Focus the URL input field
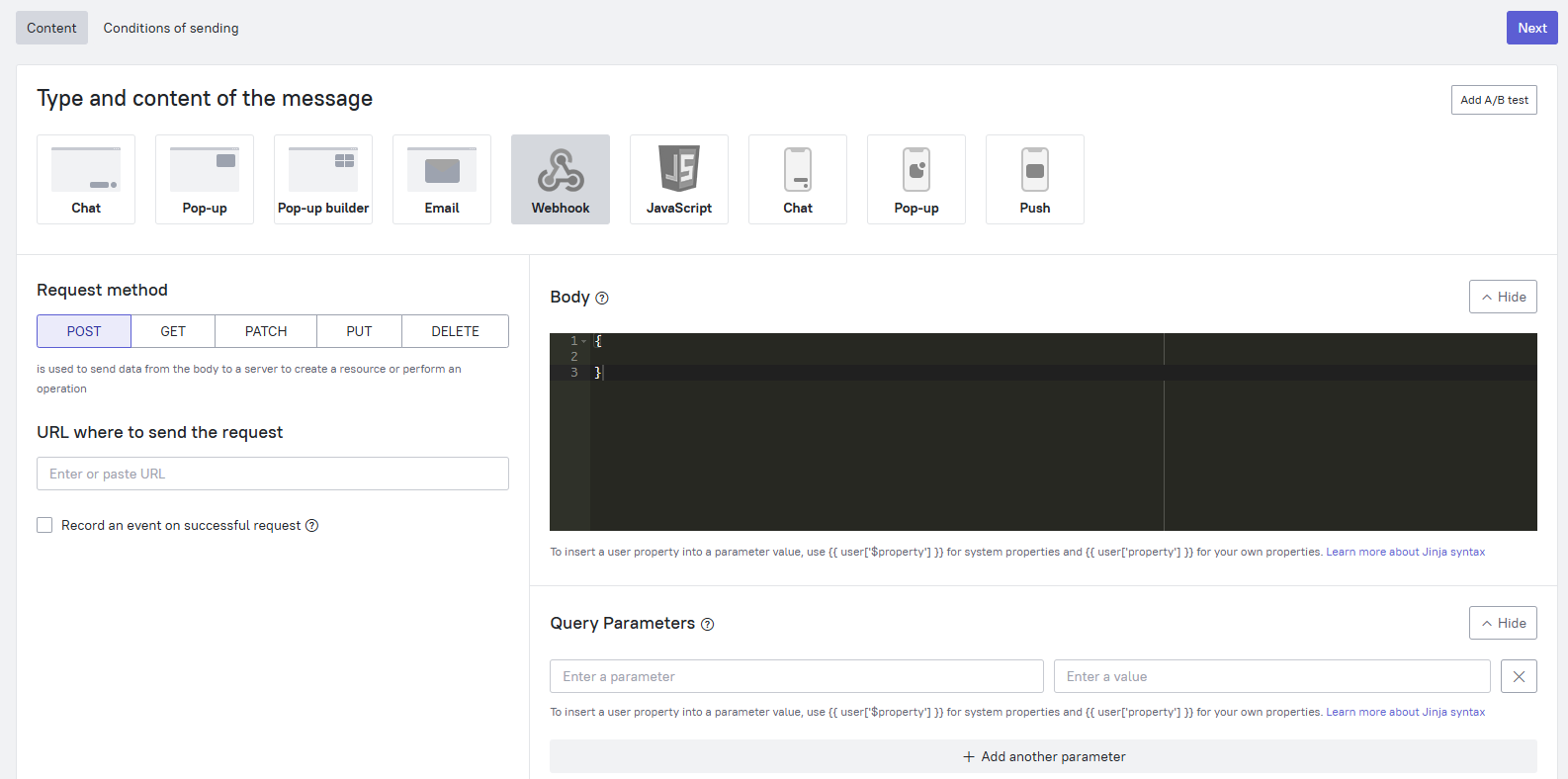1568x779 pixels. click(x=273, y=474)
